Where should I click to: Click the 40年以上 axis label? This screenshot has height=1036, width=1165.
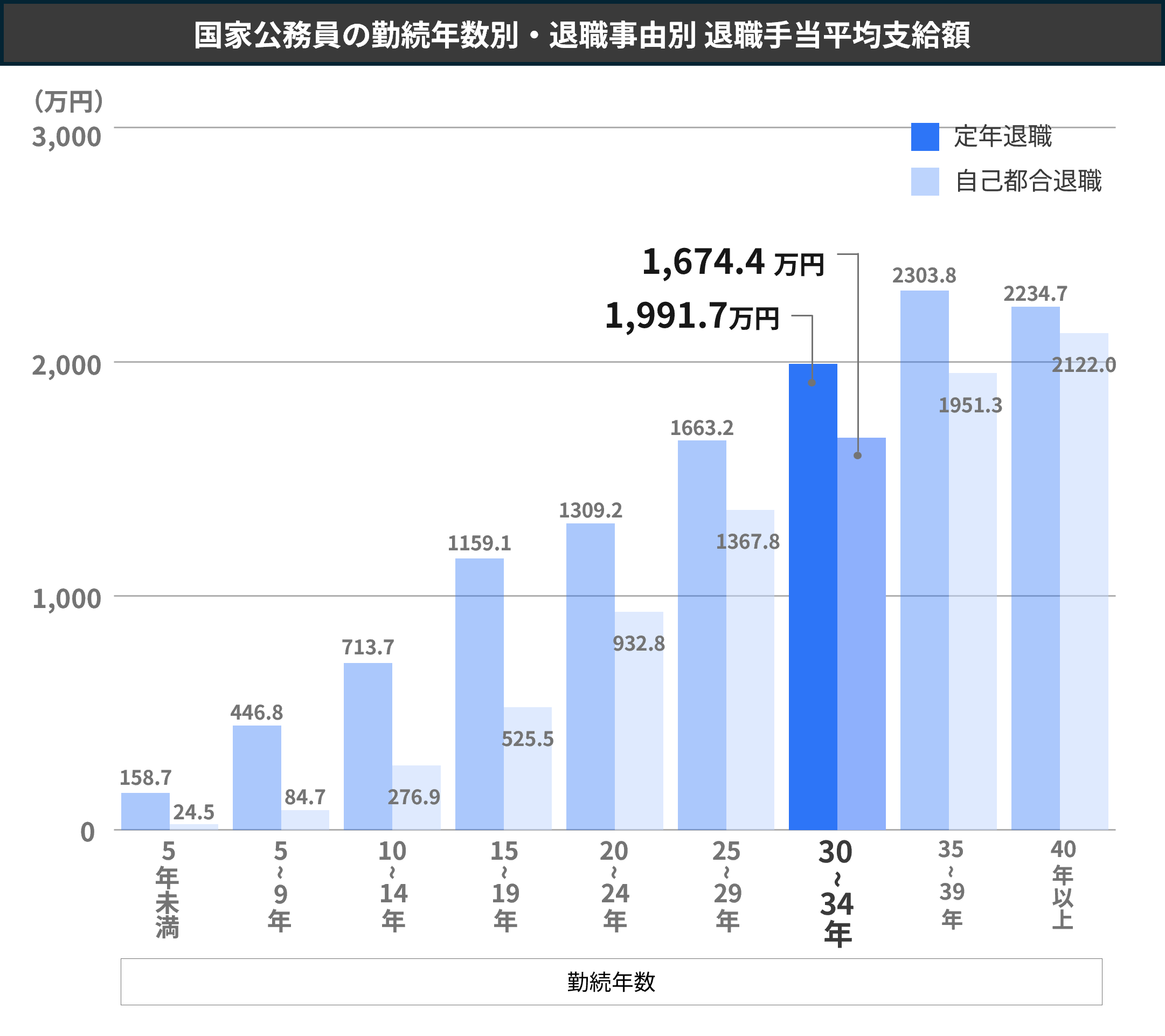tap(1063, 884)
